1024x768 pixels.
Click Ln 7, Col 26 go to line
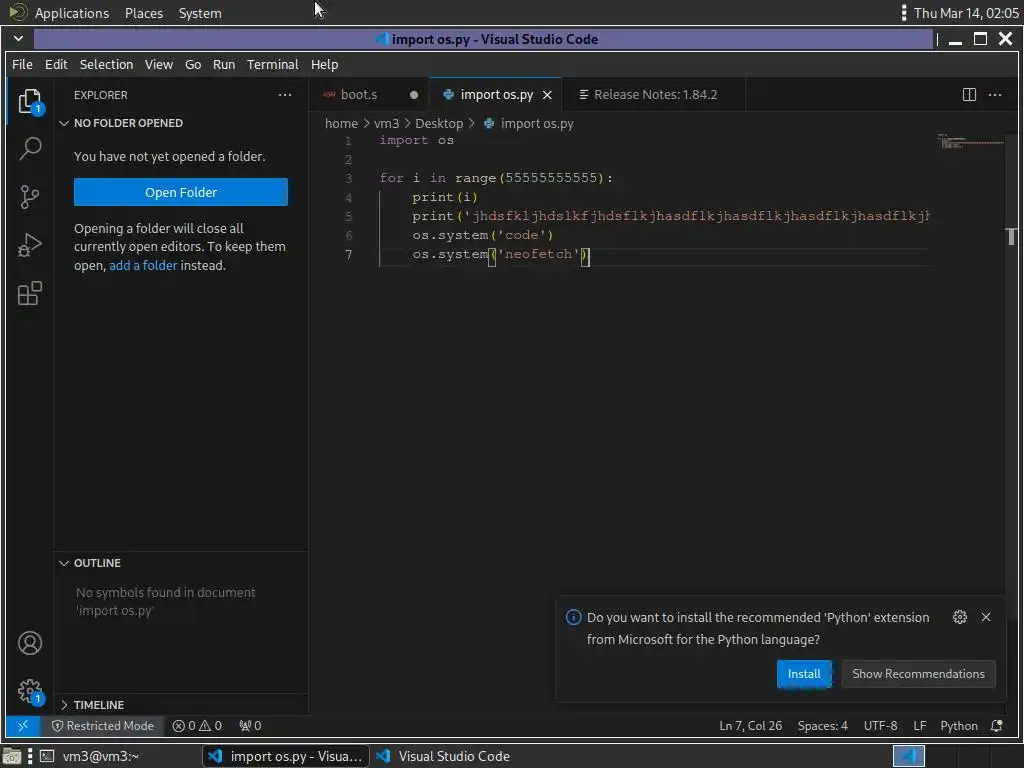pyautogui.click(x=750, y=726)
